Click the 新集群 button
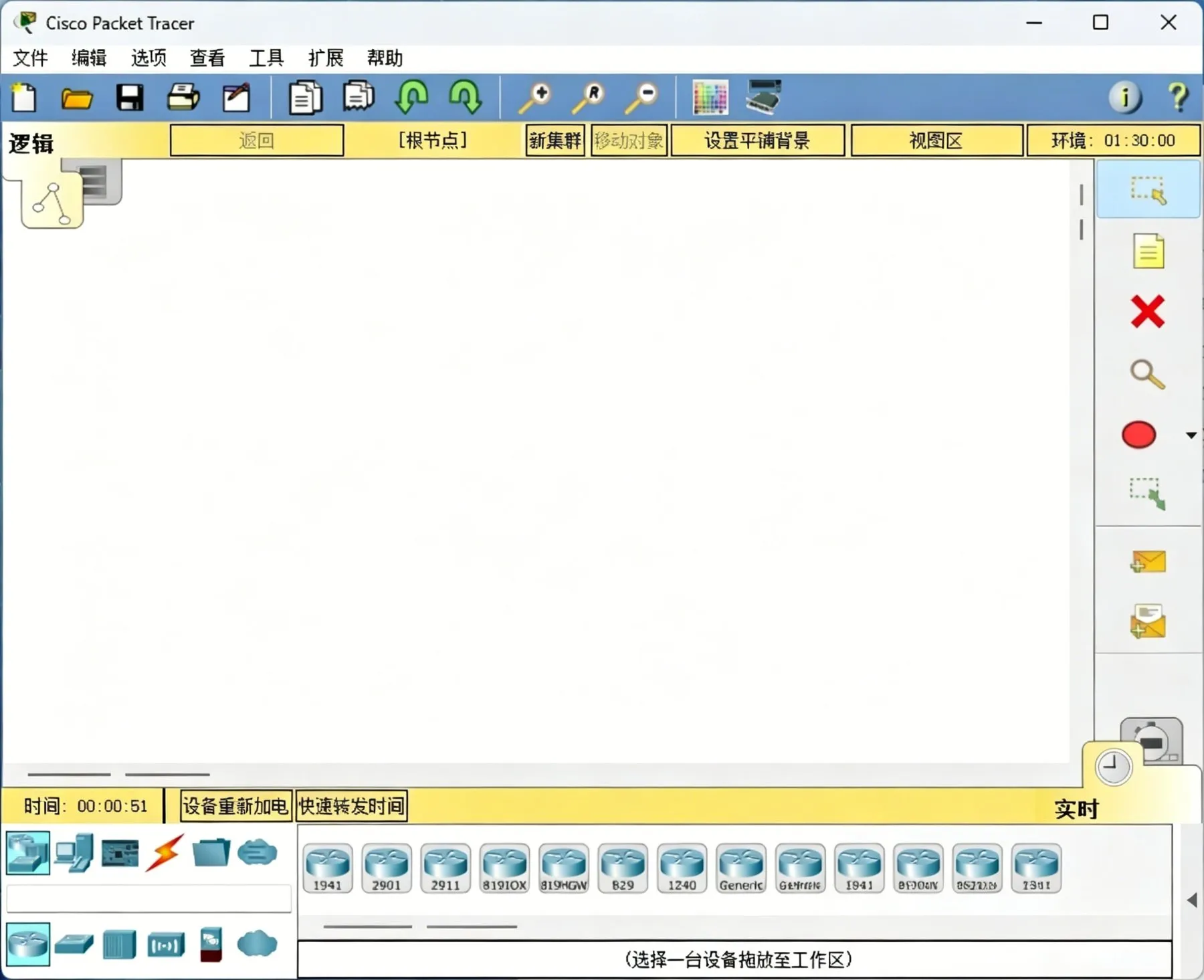This screenshot has height=980, width=1204. pos(555,140)
